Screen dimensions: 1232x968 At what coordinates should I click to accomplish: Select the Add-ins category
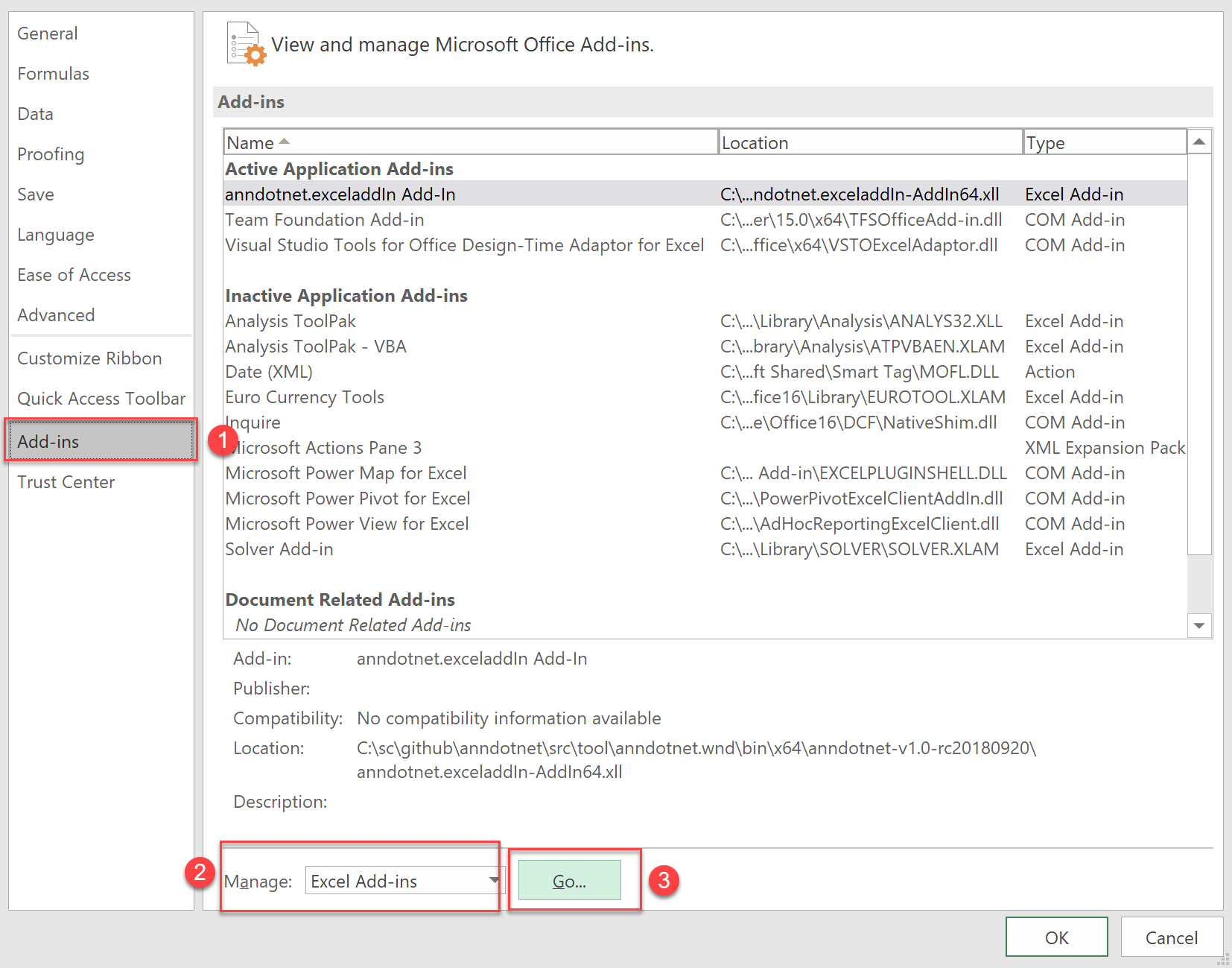point(101,441)
